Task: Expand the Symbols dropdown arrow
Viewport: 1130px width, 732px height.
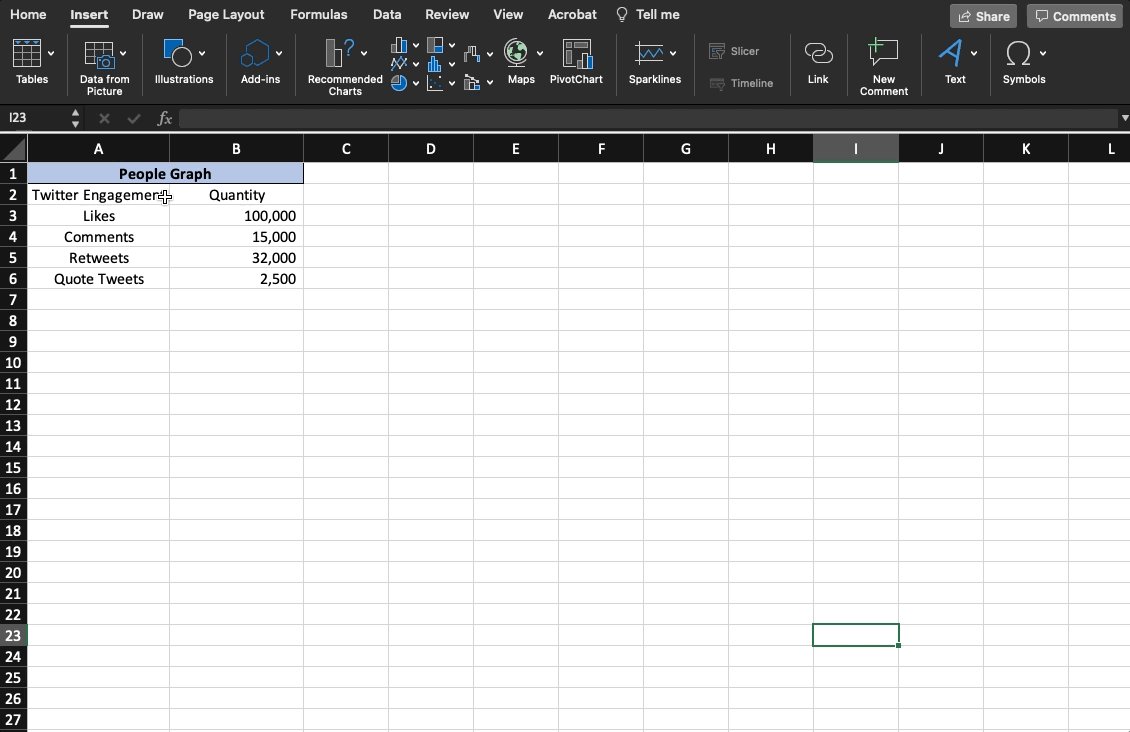Action: [x=1043, y=53]
